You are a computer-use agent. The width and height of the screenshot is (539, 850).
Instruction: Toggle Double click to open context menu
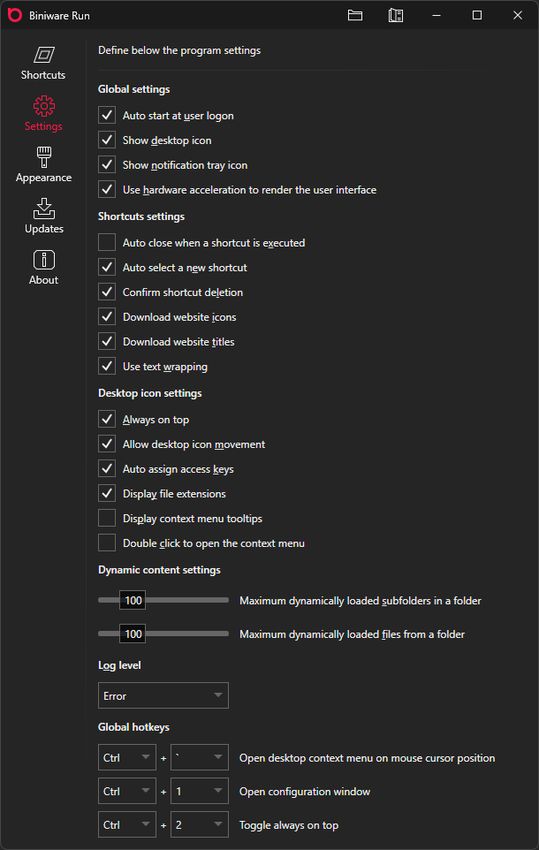(107, 543)
